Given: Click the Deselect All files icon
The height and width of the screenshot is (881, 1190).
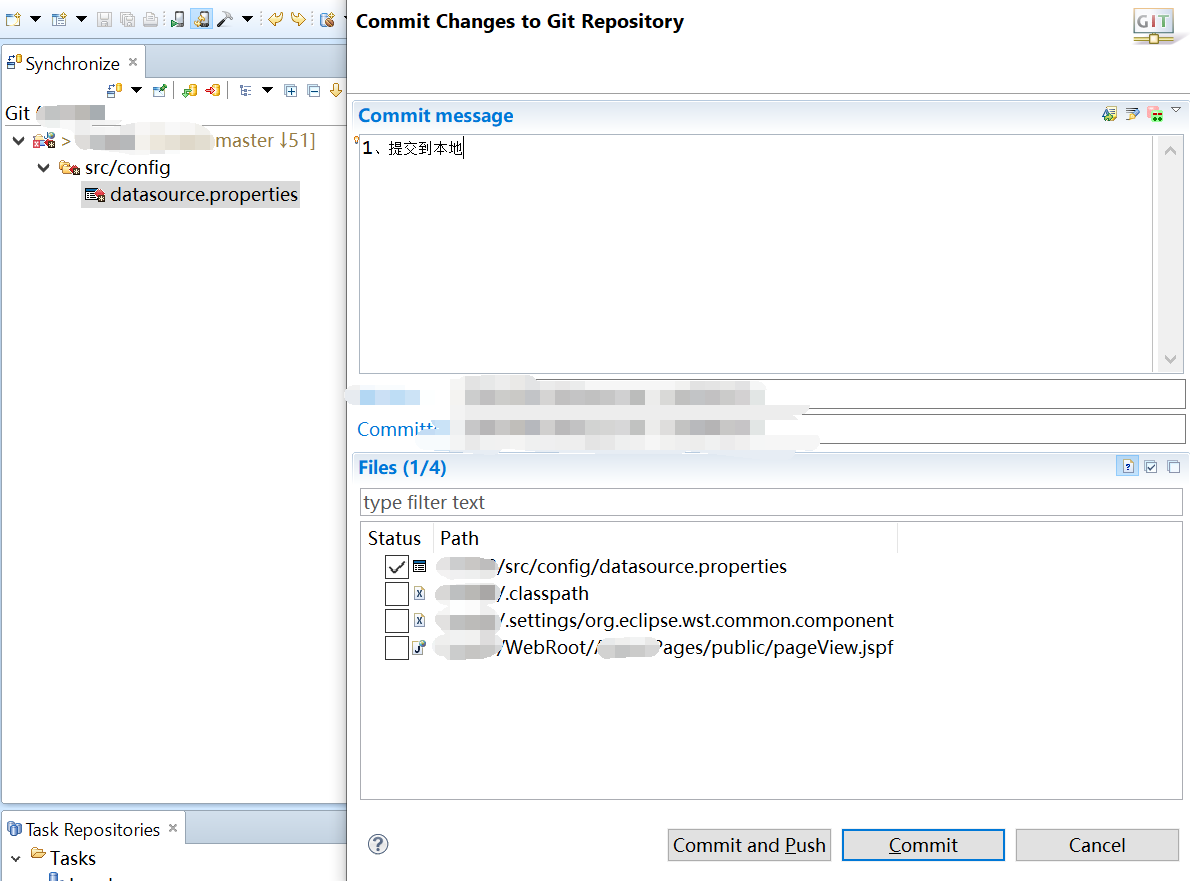Looking at the screenshot, I should pyautogui.click(x=1174, y=466).
